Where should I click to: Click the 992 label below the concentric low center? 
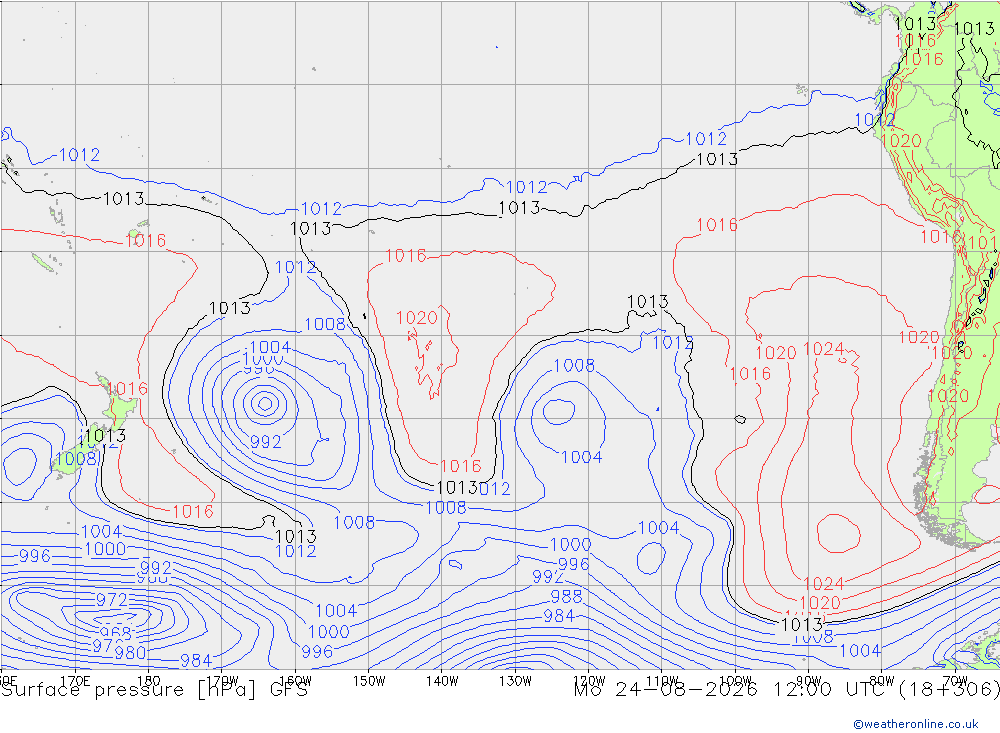tap(266, 441)
